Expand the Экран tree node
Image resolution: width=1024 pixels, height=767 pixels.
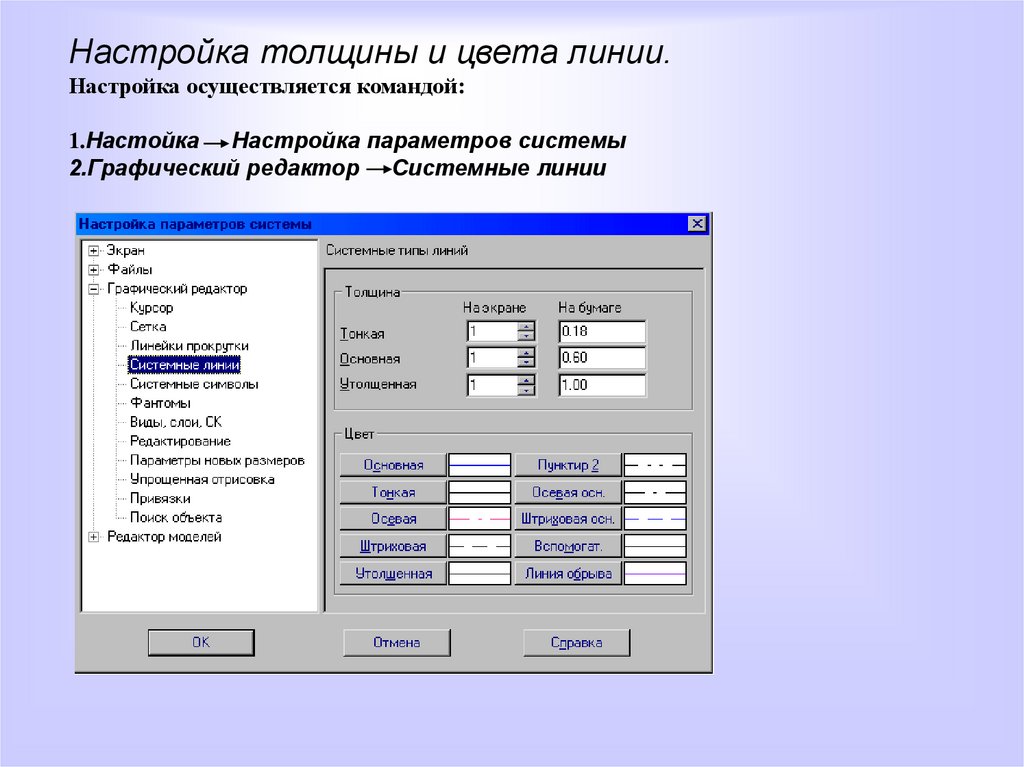pos(94,250)
